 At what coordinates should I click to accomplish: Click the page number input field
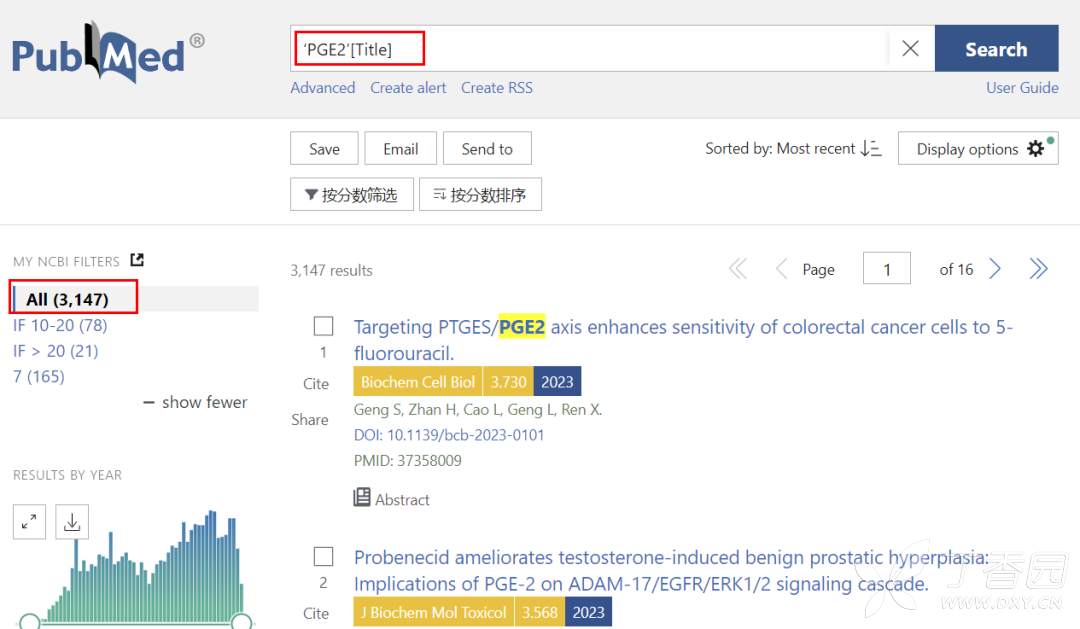point(886,269)
